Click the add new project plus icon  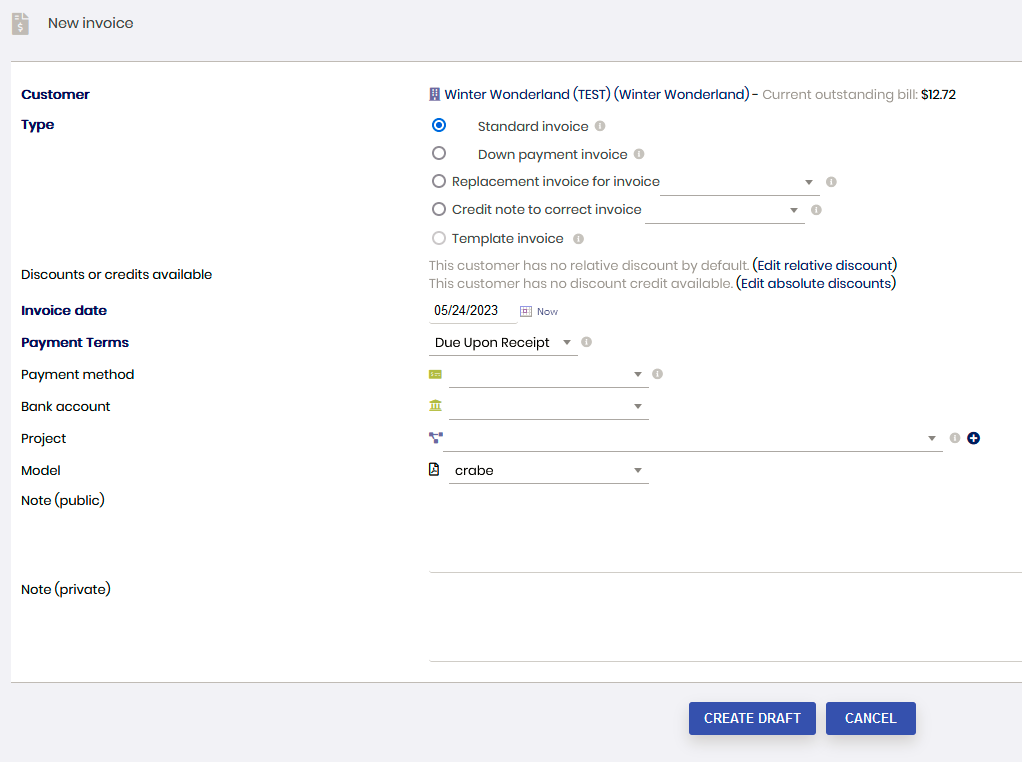click(x=973, y=438)
